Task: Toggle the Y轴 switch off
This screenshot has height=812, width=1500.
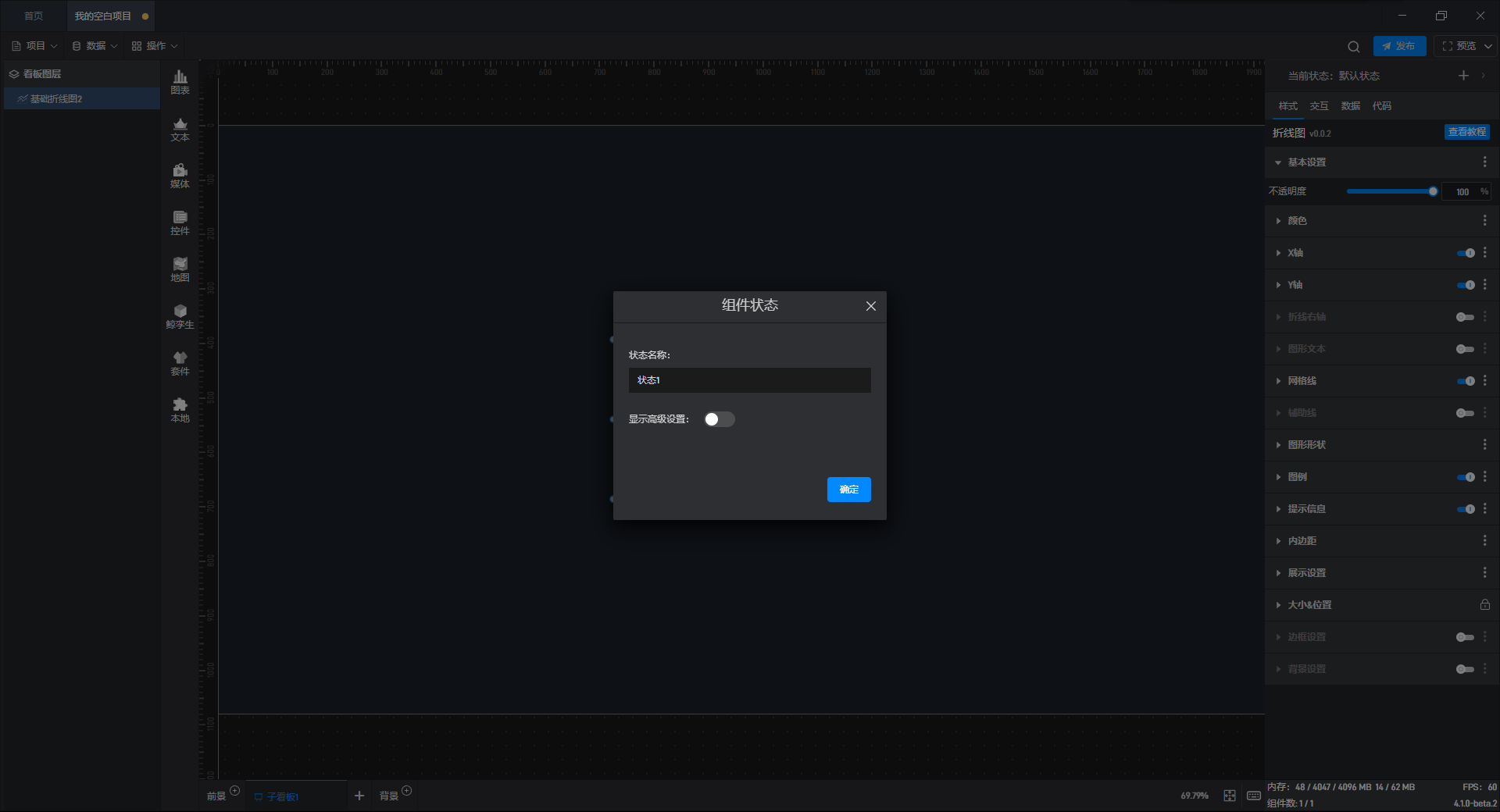Action: [x=1466, y=285]
